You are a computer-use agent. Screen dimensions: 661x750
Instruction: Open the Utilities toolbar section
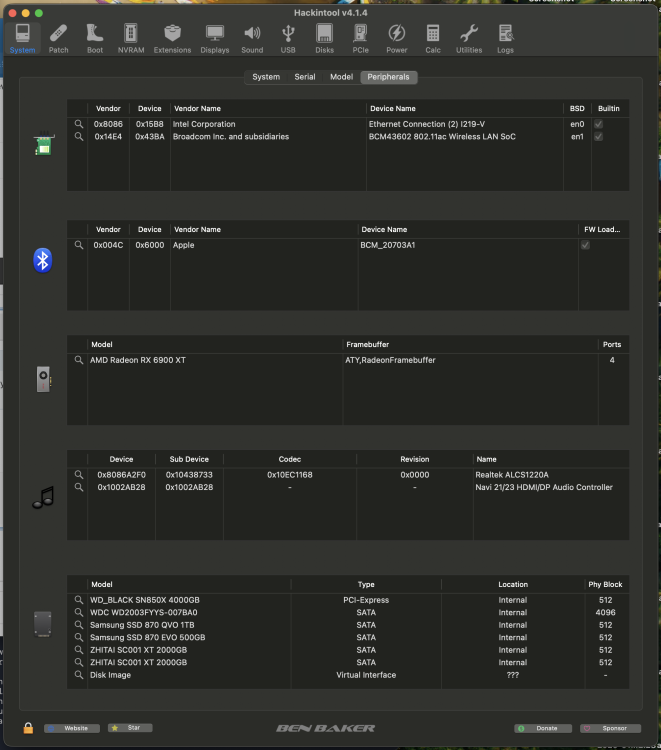point(469,39)
